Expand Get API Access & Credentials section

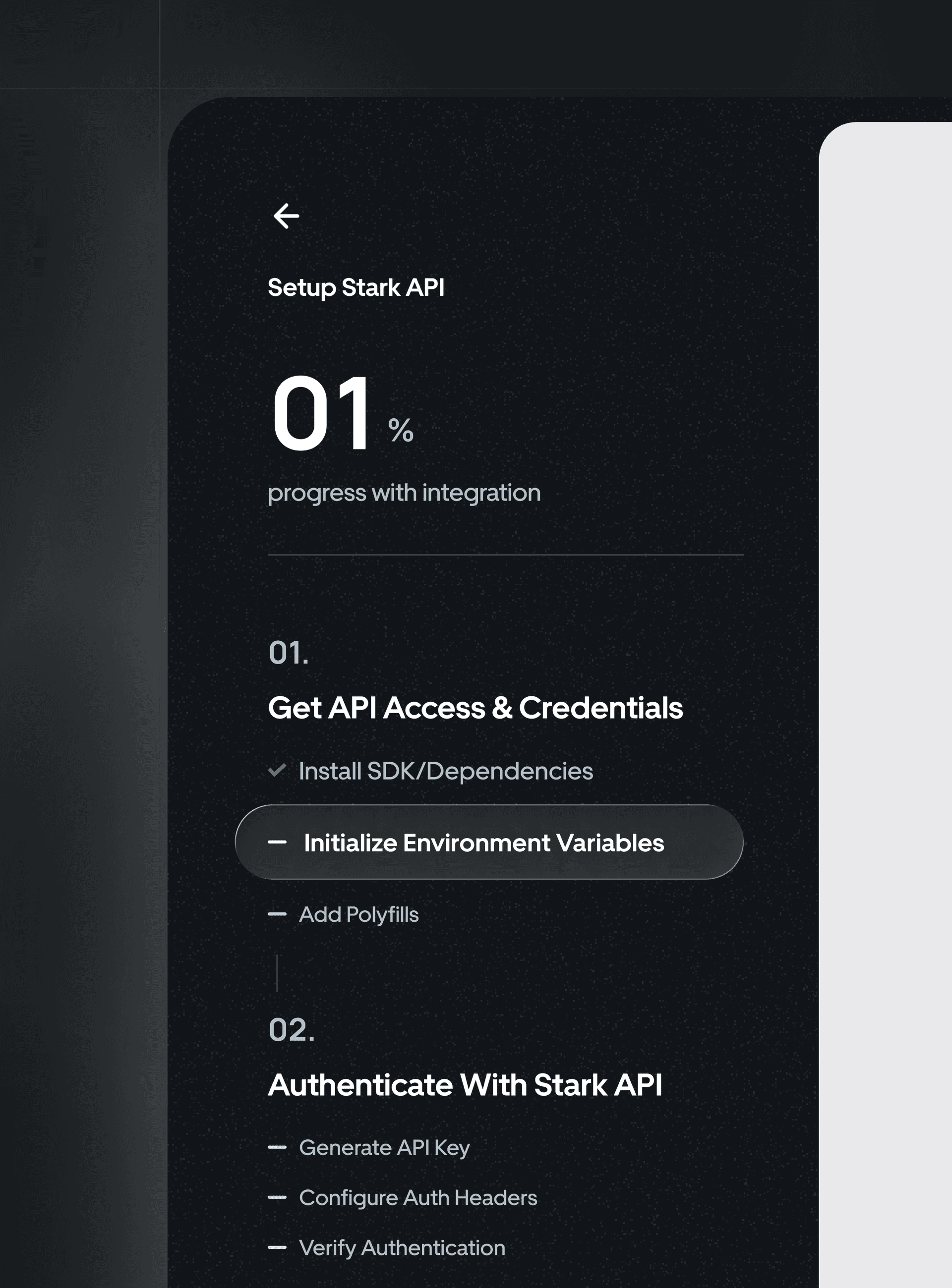[x=475, y=708]
